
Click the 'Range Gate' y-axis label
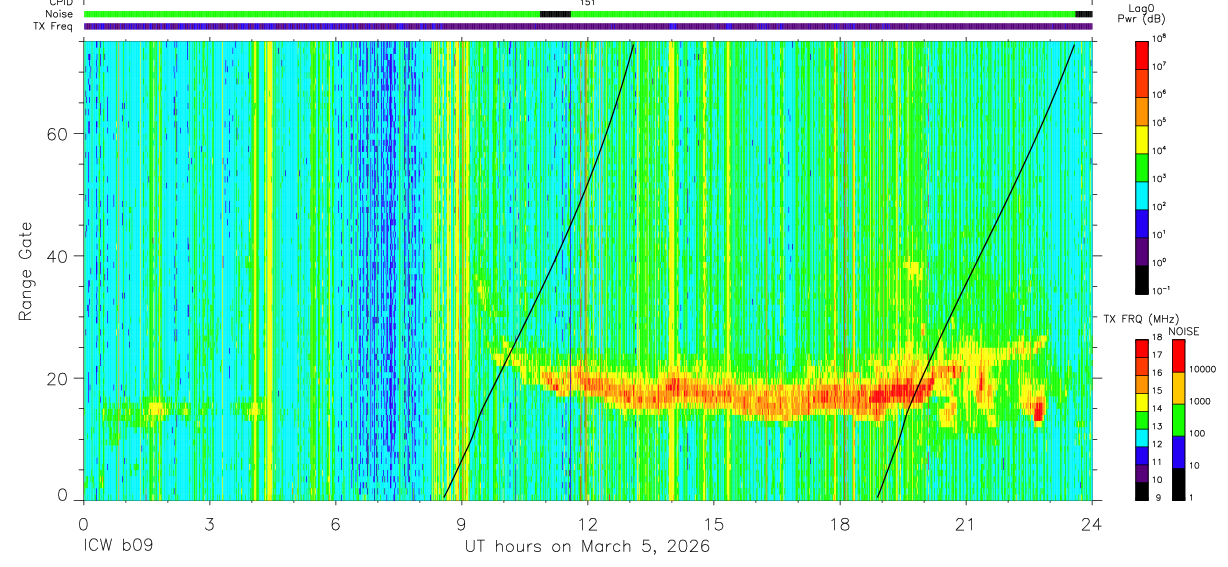pos(24,270)
